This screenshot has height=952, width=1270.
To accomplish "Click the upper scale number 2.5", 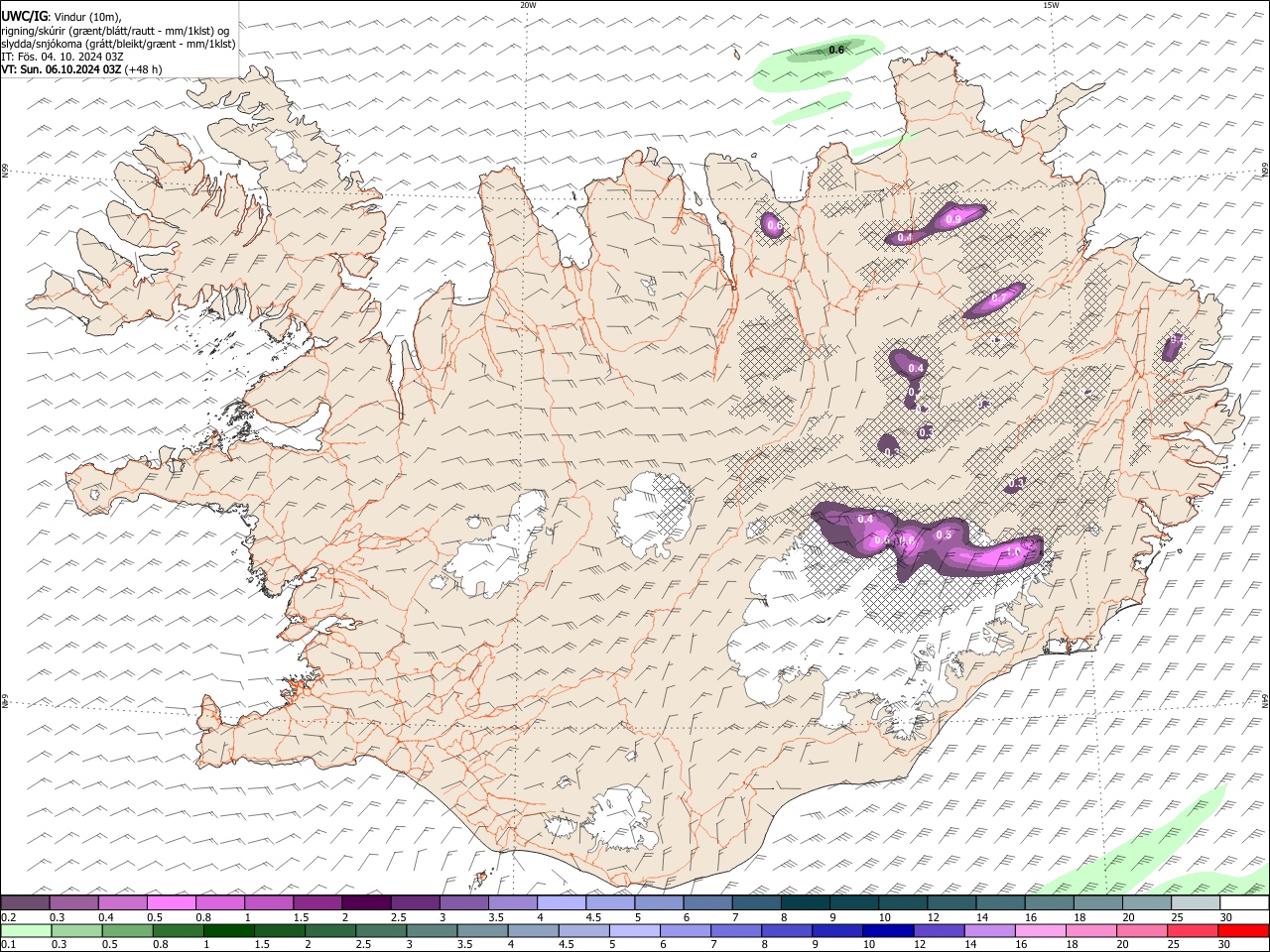I will 398,917.
